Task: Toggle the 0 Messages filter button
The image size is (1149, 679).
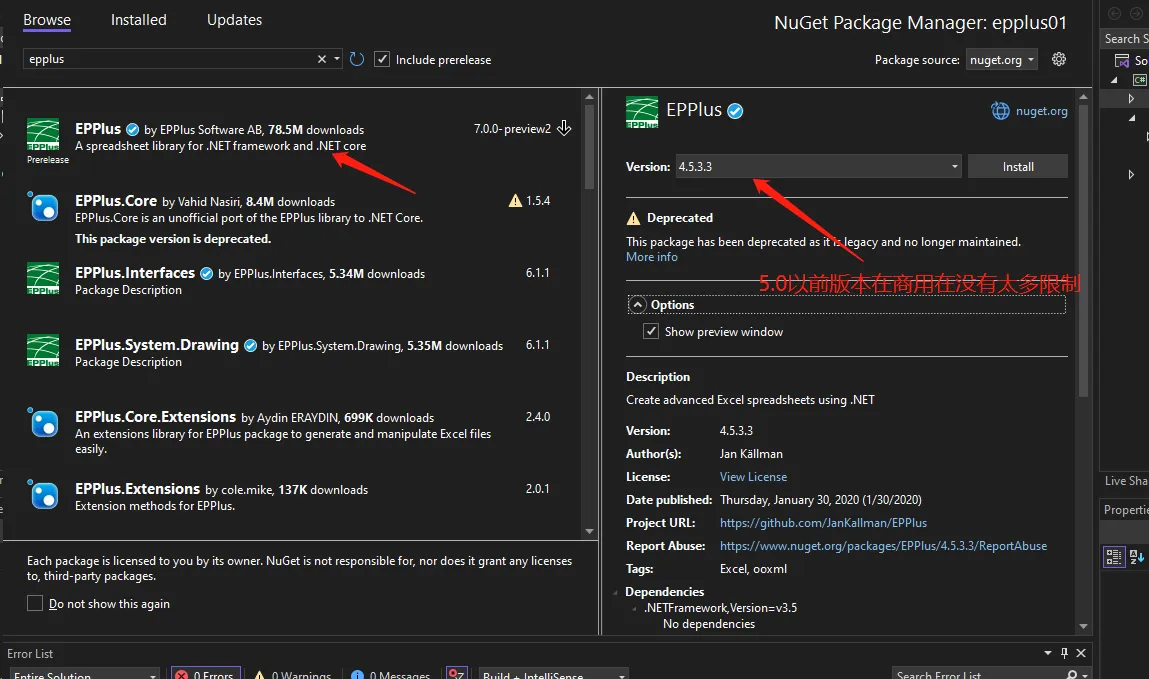Action: [391, 673]
